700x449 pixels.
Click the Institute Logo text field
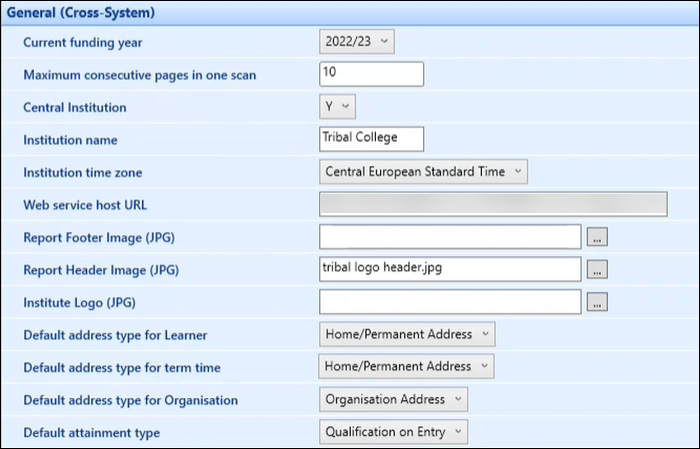pyautogui.click(x=450, y=302)
